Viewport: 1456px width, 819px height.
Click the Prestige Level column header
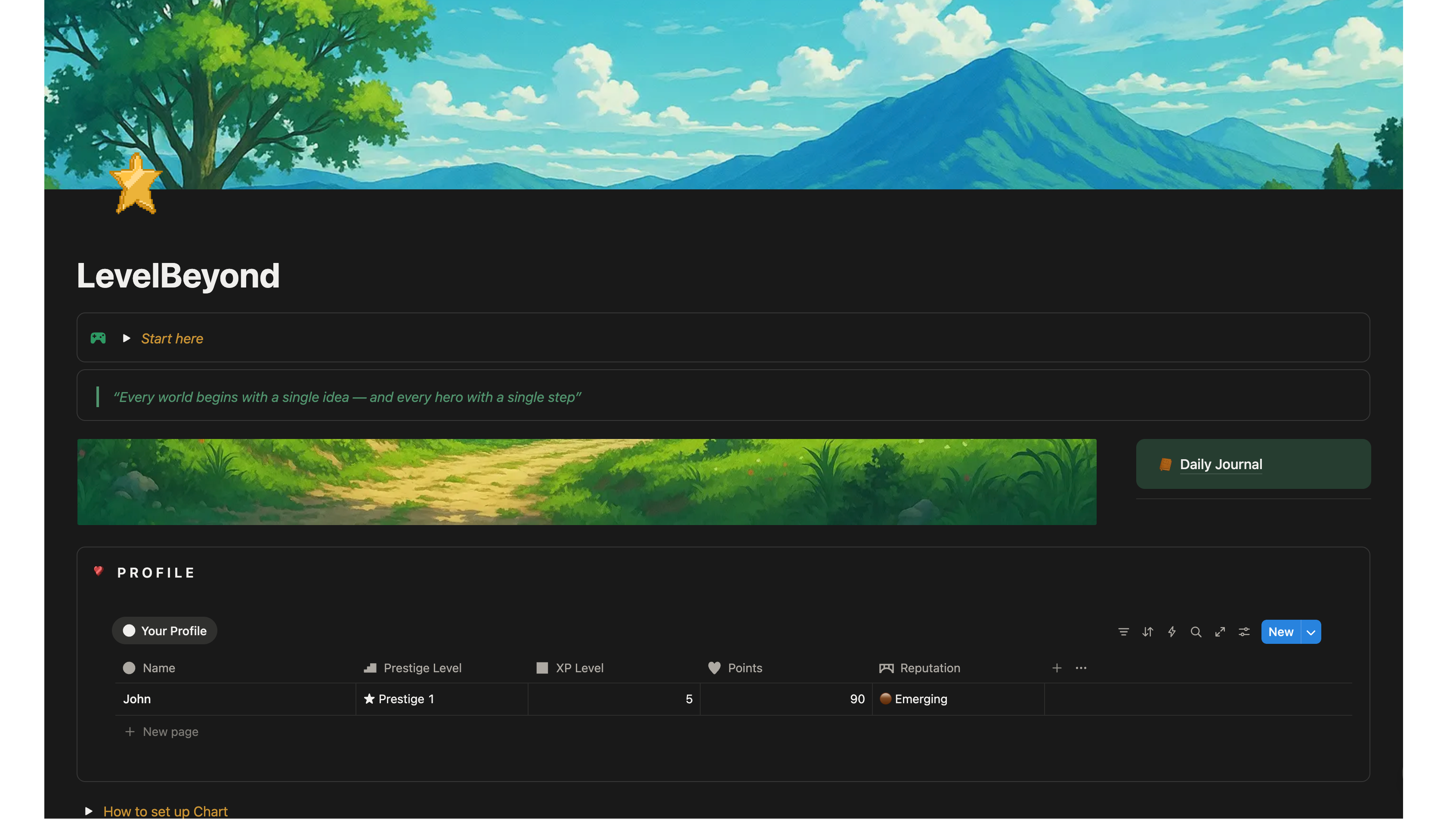pyautogui.click(x=422, y=668)
